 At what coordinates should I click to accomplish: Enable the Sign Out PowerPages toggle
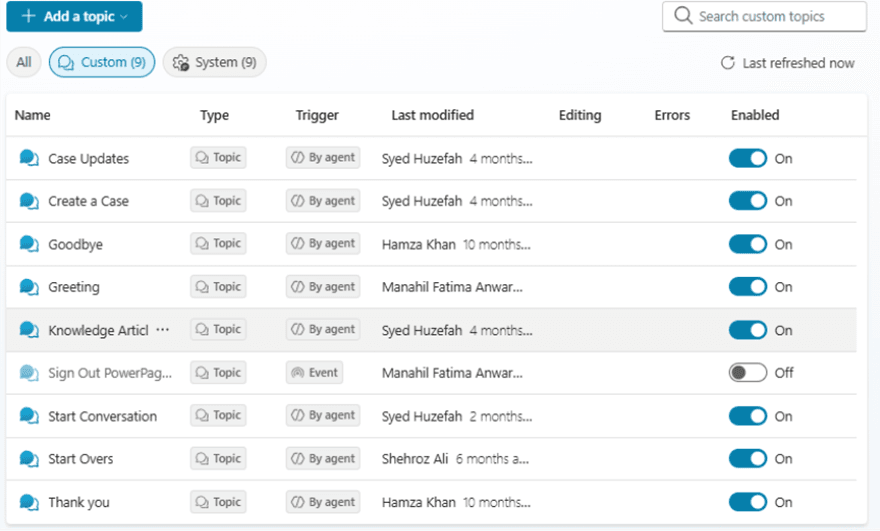(747, 373)
